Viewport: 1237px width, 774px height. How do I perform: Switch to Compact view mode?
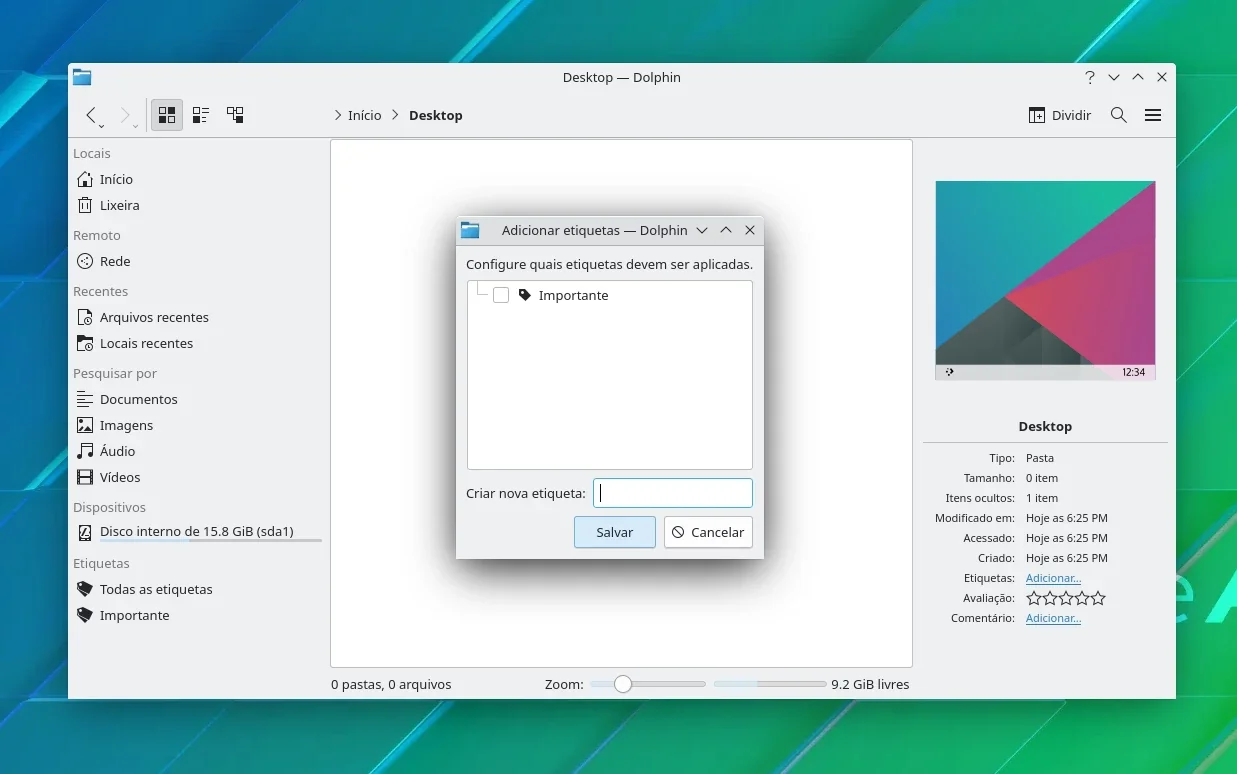(x=201, y=115)
